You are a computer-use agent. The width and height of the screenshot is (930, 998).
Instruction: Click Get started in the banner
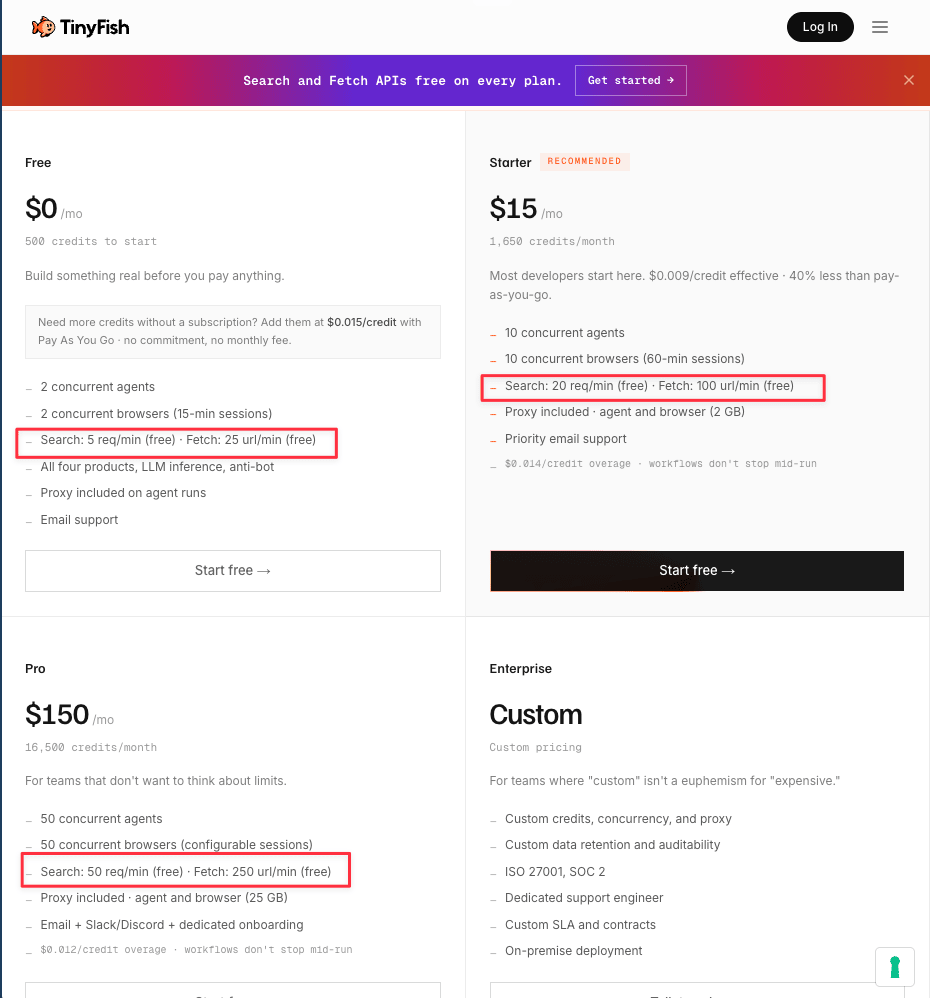[630, 80]
